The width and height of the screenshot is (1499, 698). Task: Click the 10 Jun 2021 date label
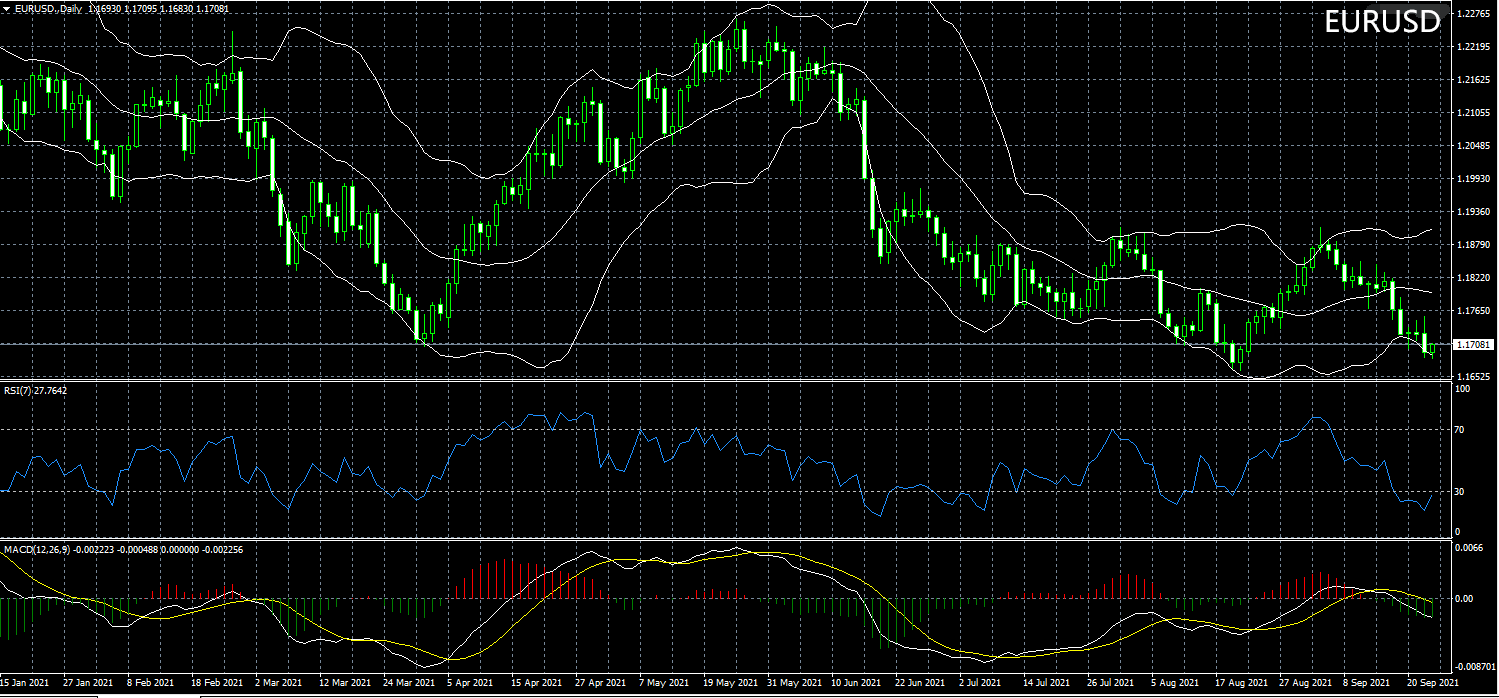[856, 684]
